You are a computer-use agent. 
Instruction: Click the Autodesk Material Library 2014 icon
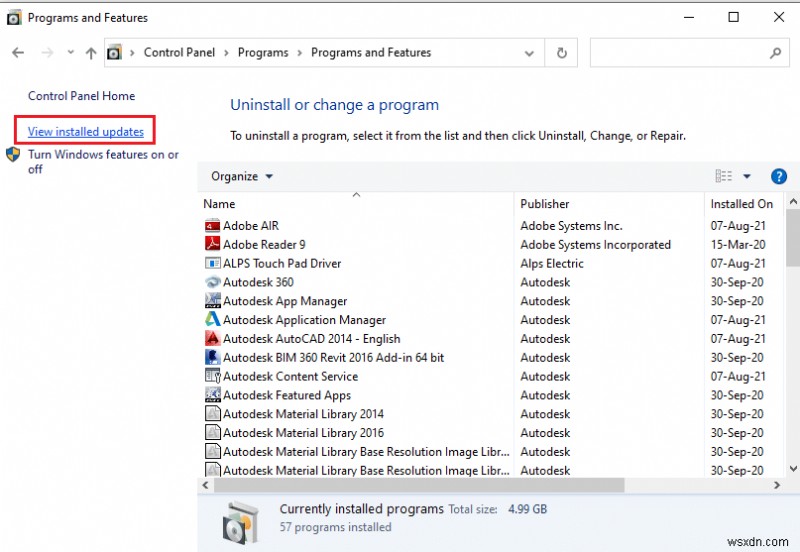pos(212,414)
